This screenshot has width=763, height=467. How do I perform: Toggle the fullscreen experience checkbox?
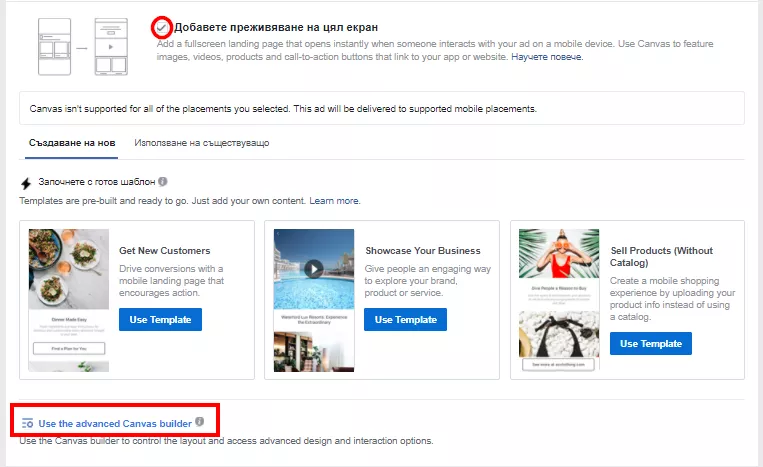[x=161, y=27]
